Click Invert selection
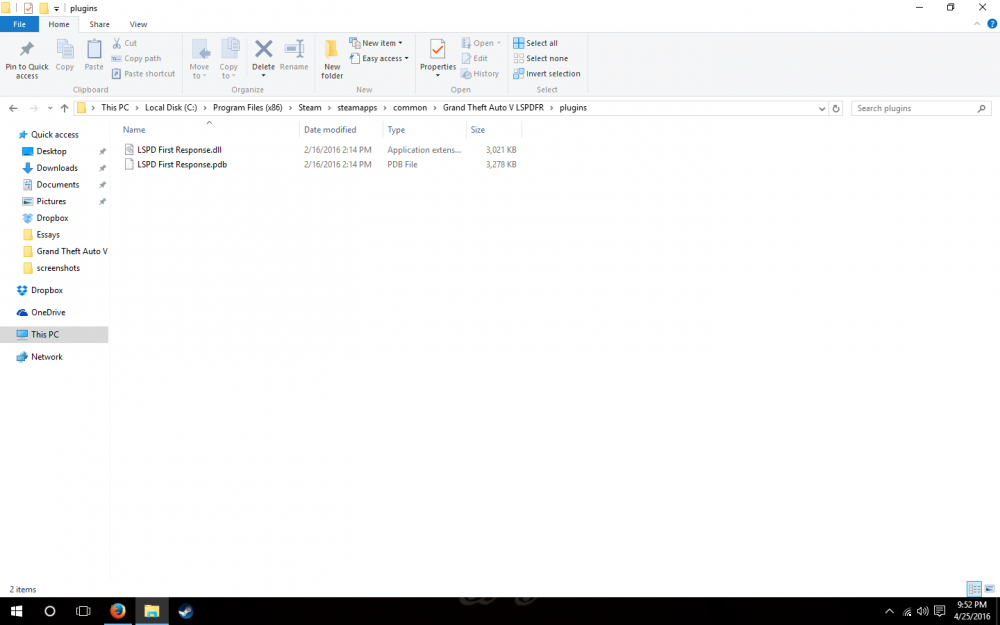Viewport: 1000px width, 625px height. (x=547, y=73)
